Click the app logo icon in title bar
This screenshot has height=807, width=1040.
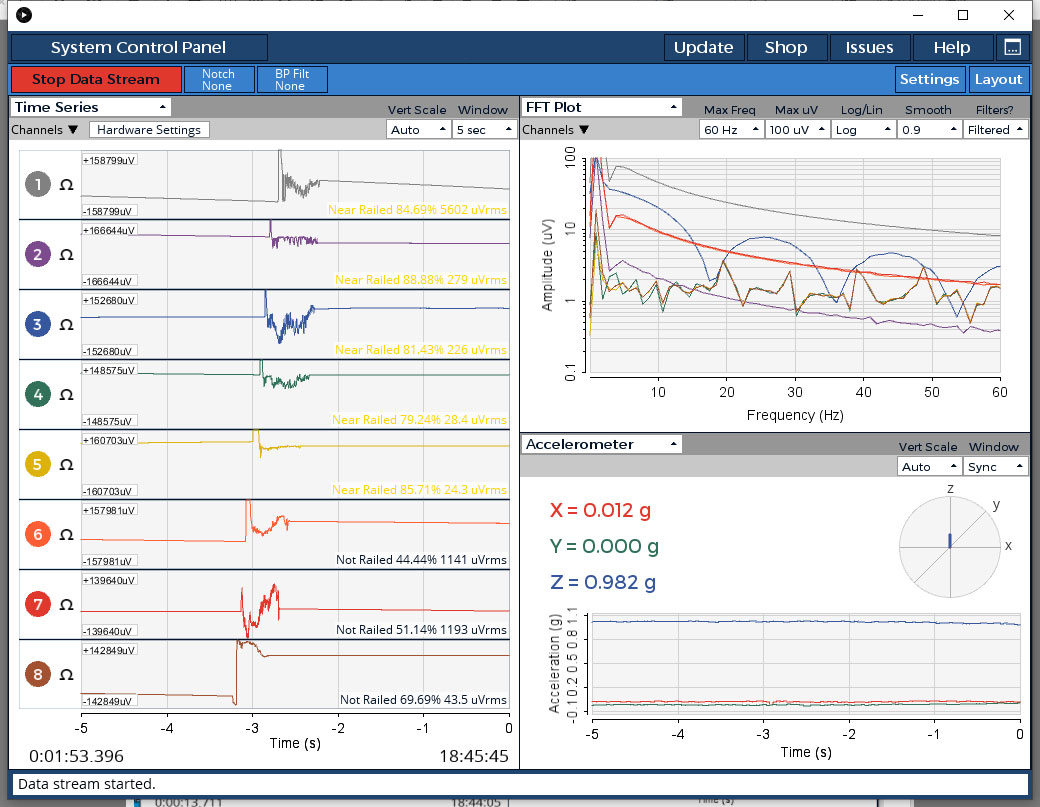pyautogui.click(x=24, y=14)
